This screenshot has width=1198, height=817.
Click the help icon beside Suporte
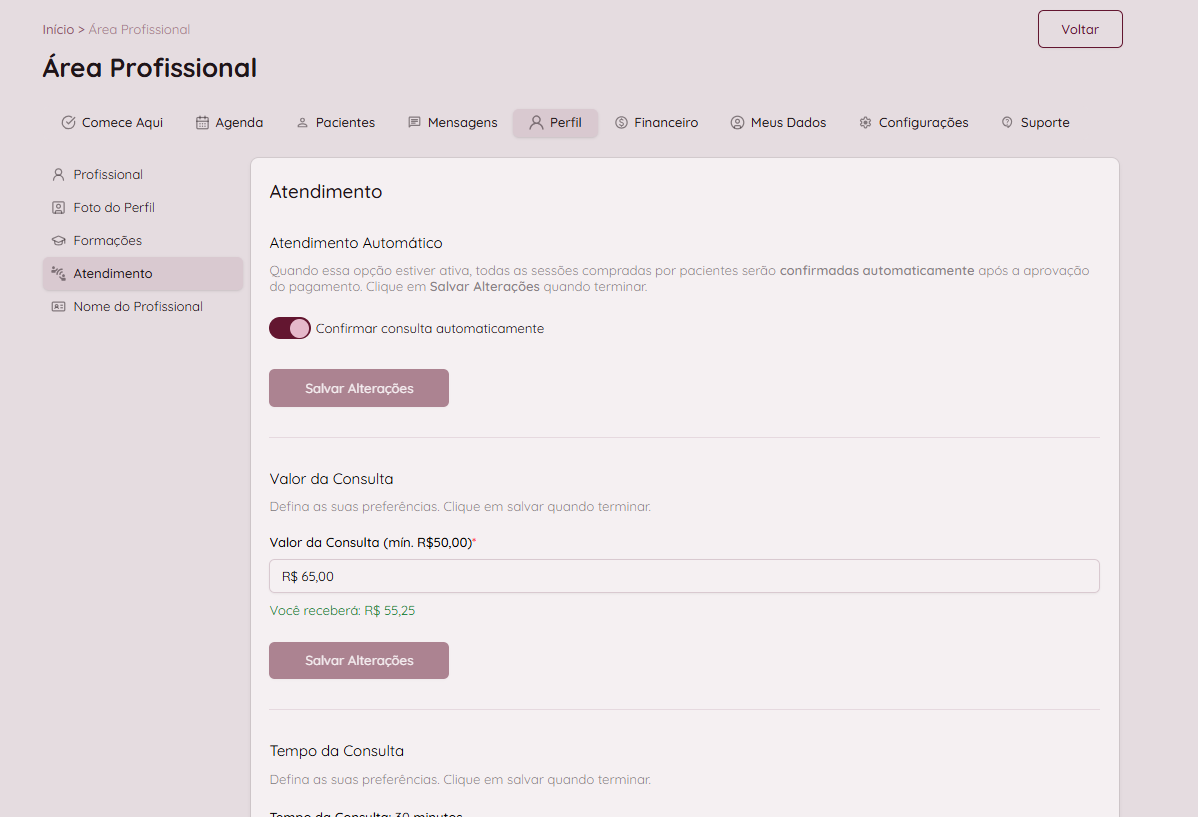(1007, 123)
